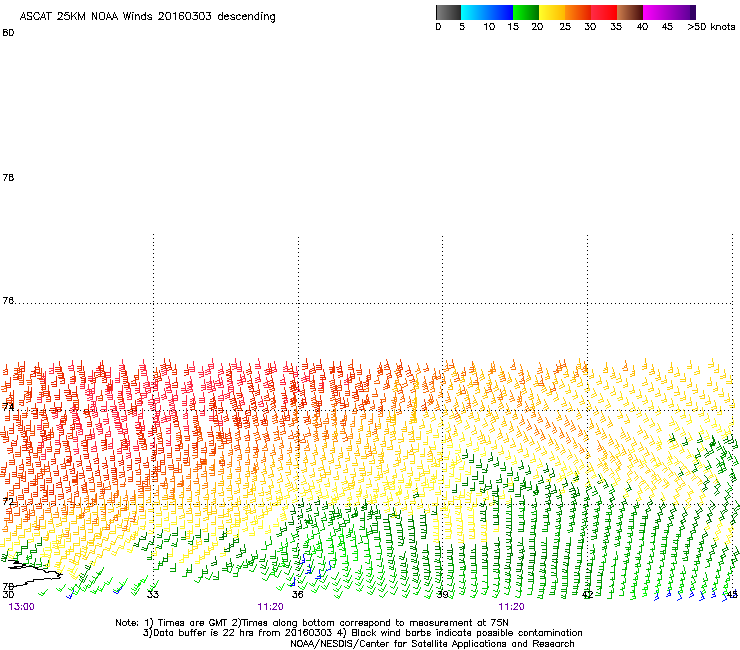Screen dimensions: 740x650
Task: Click the '11:20' time label nearest longitude 42
Action: (x=512, y=607)
